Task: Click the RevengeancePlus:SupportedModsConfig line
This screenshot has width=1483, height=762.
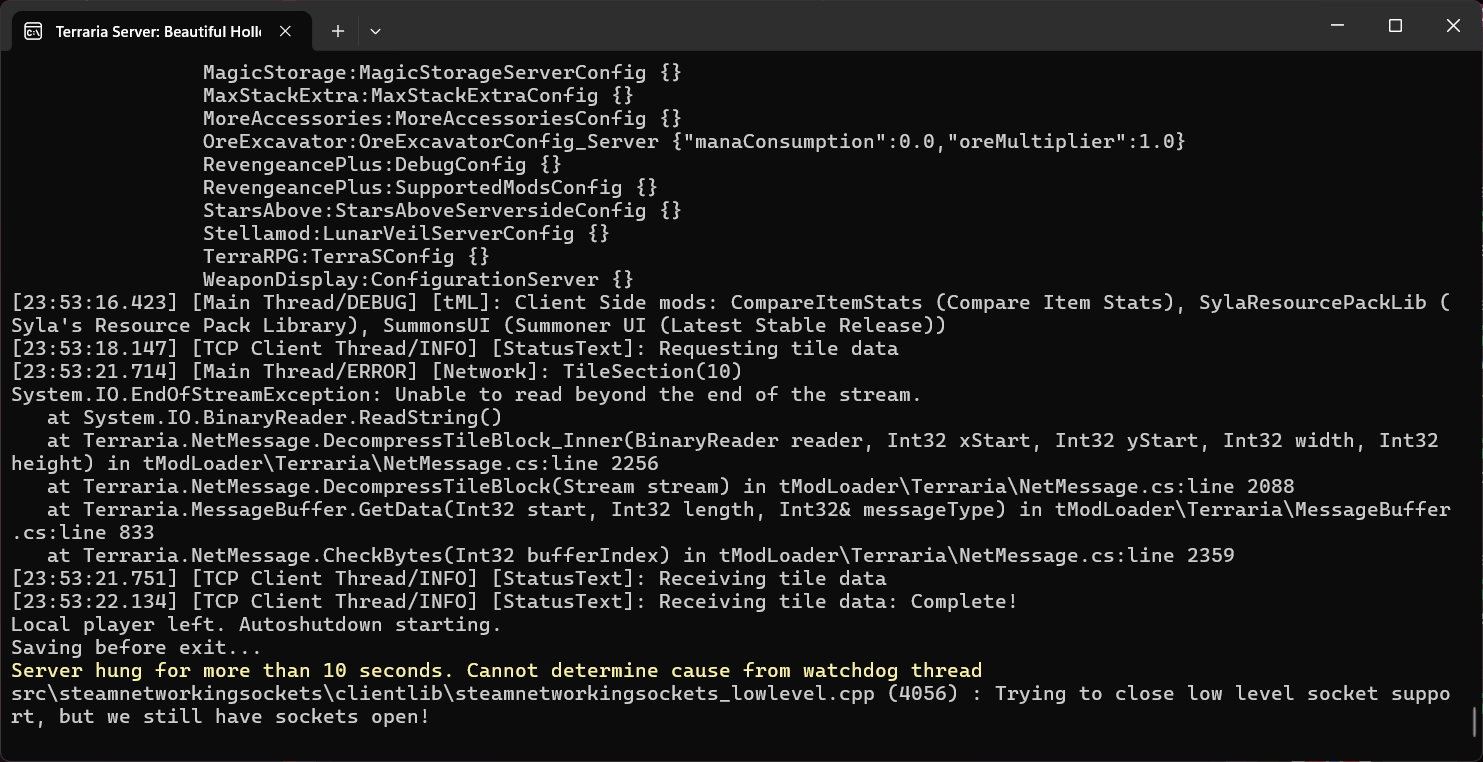Action: [430, 187]
